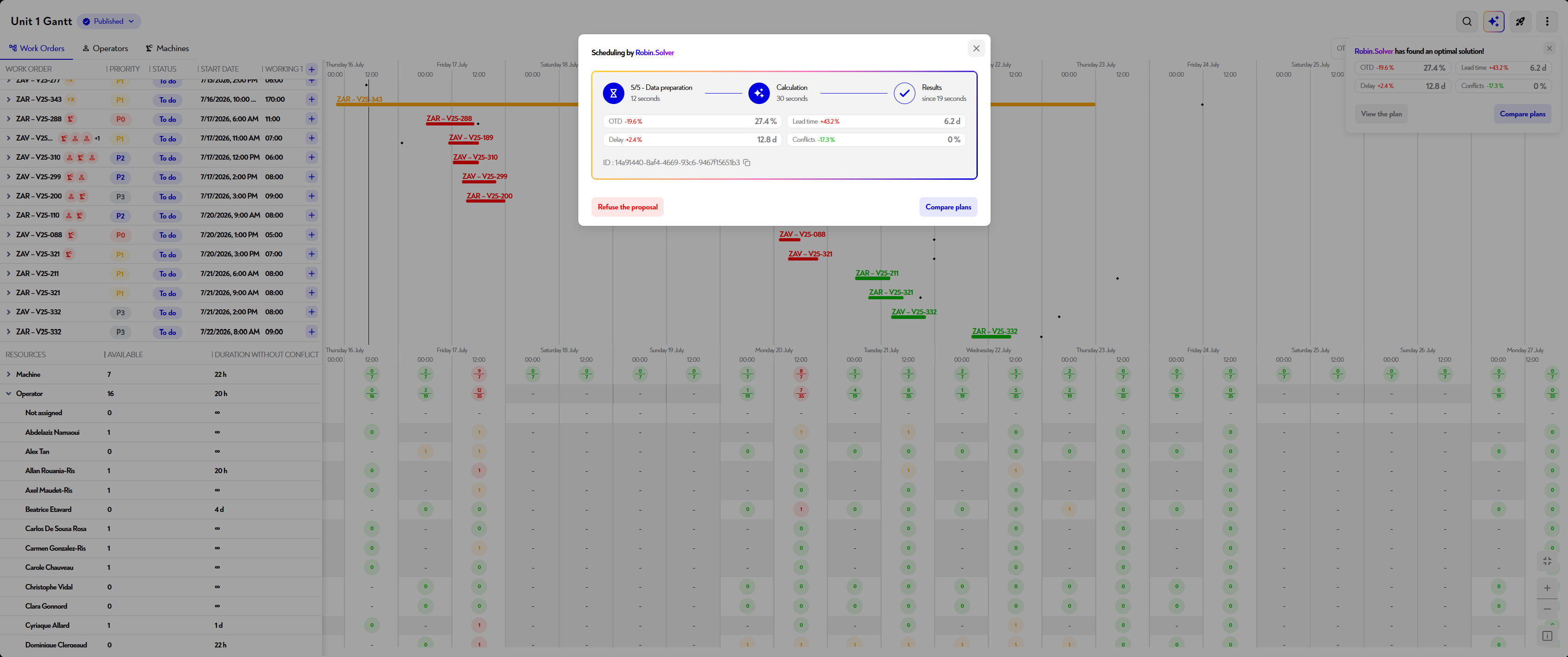
Task: Click Compare plans in the dialog
Action: 948,207
